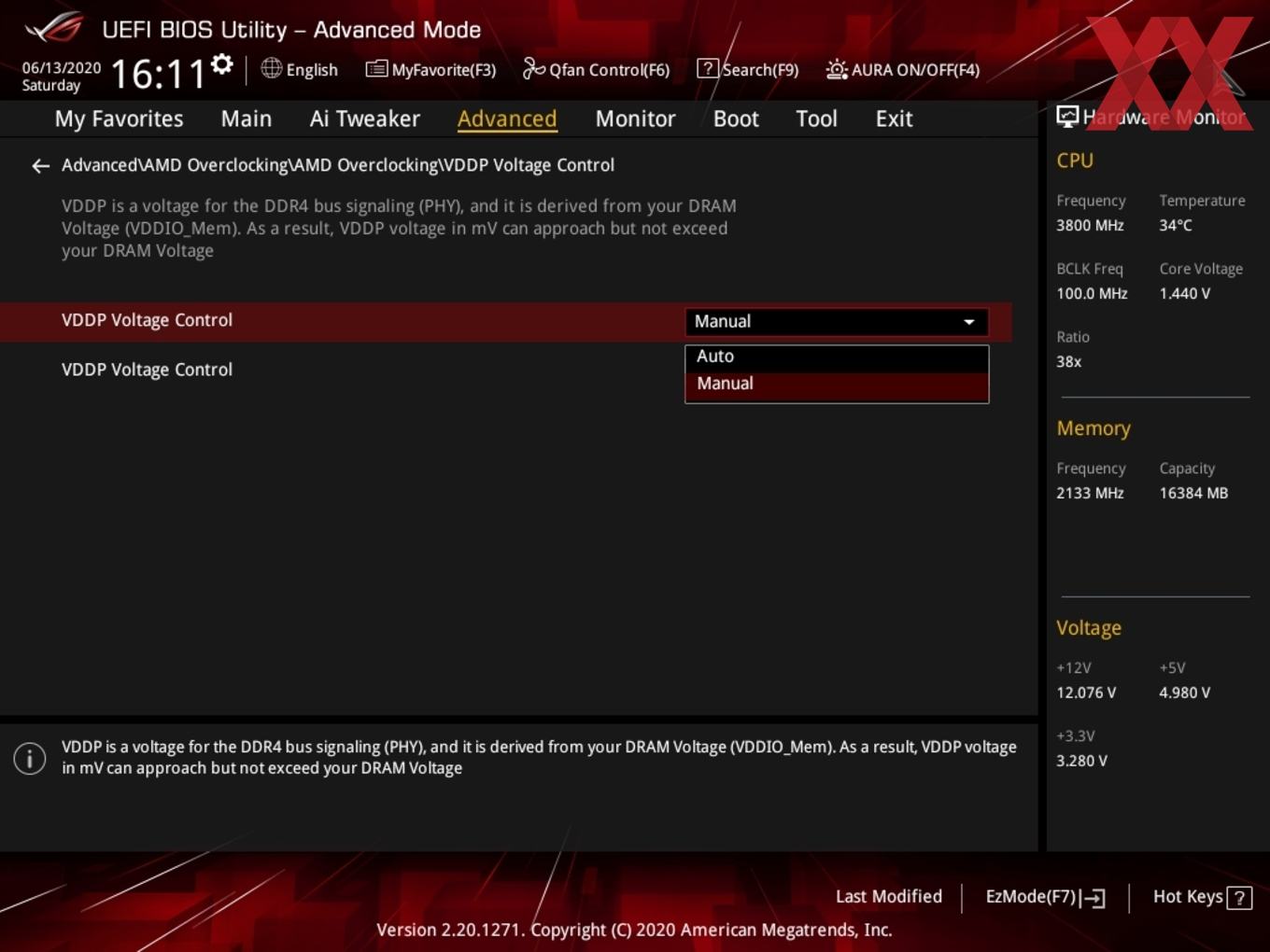Open the Boot tab

pos(736,119)
